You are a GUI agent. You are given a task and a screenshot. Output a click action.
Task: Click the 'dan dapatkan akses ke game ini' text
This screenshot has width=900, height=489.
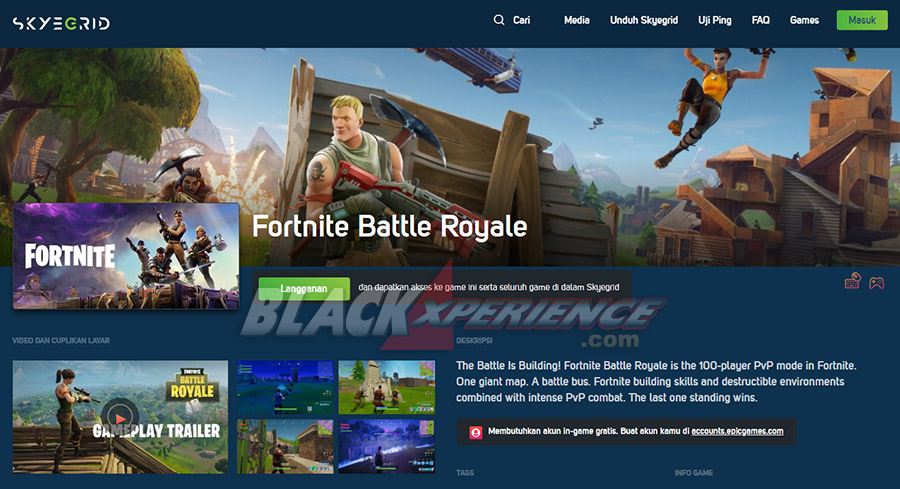488,287
